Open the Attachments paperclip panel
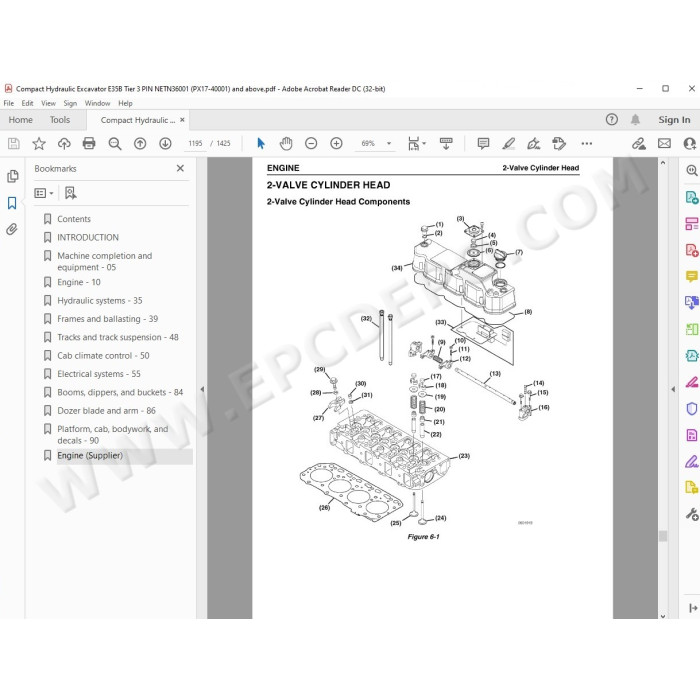This screenshot has height=700, width=700. pyautogui.click(x=12, y=229)
